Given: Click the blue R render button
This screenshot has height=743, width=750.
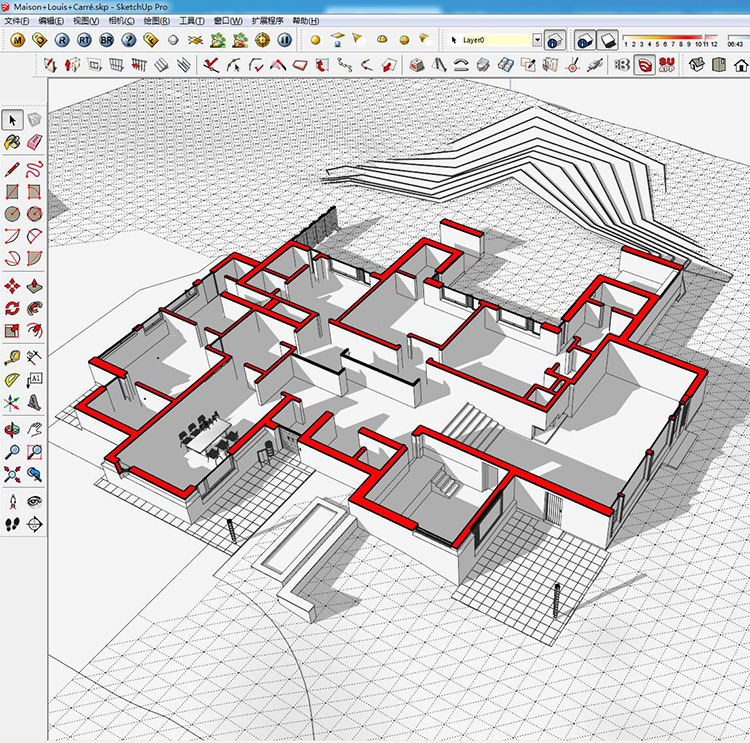Looking at the screenshot, I should coord(62,40).
